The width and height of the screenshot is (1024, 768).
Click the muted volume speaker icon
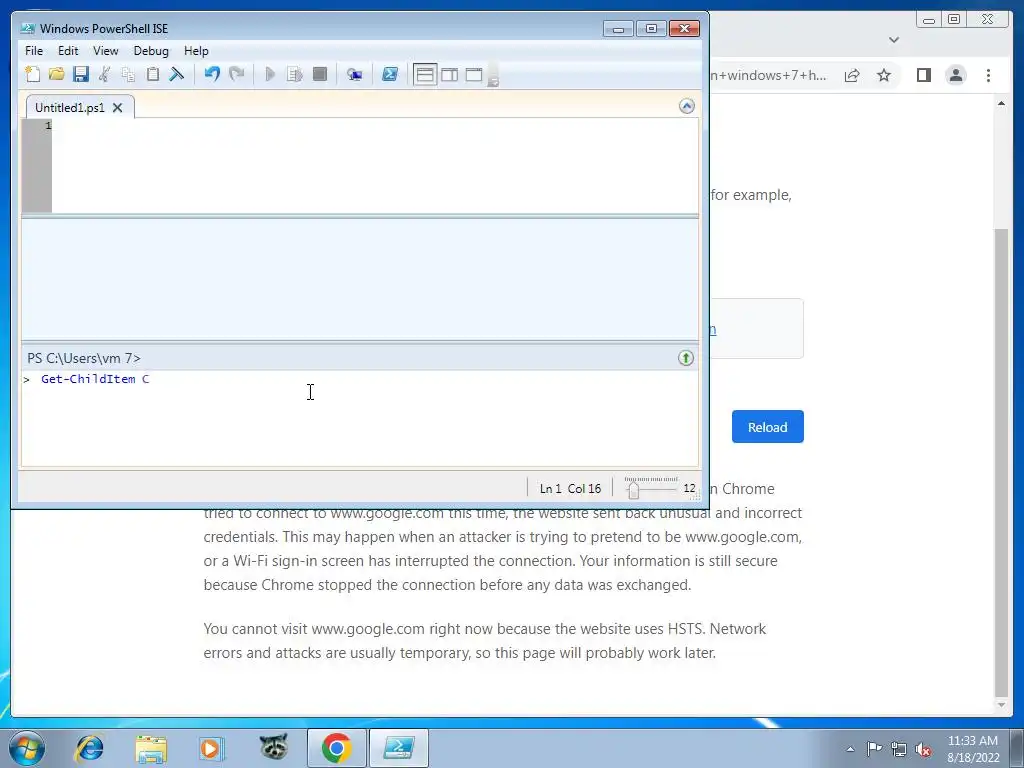point(923,749)
